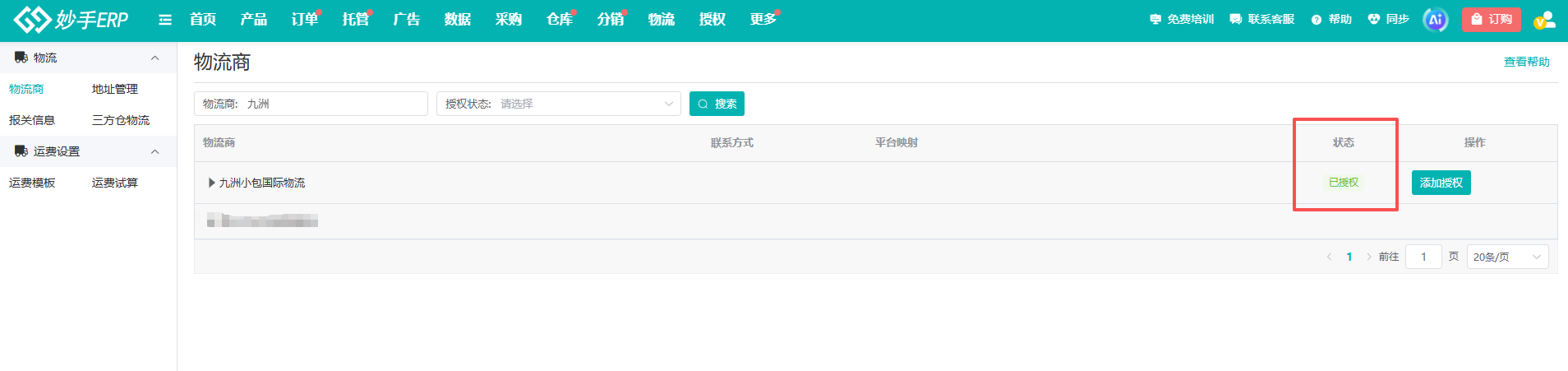Open the 分销 menu

pyautogui.click(x=611, y=20)
